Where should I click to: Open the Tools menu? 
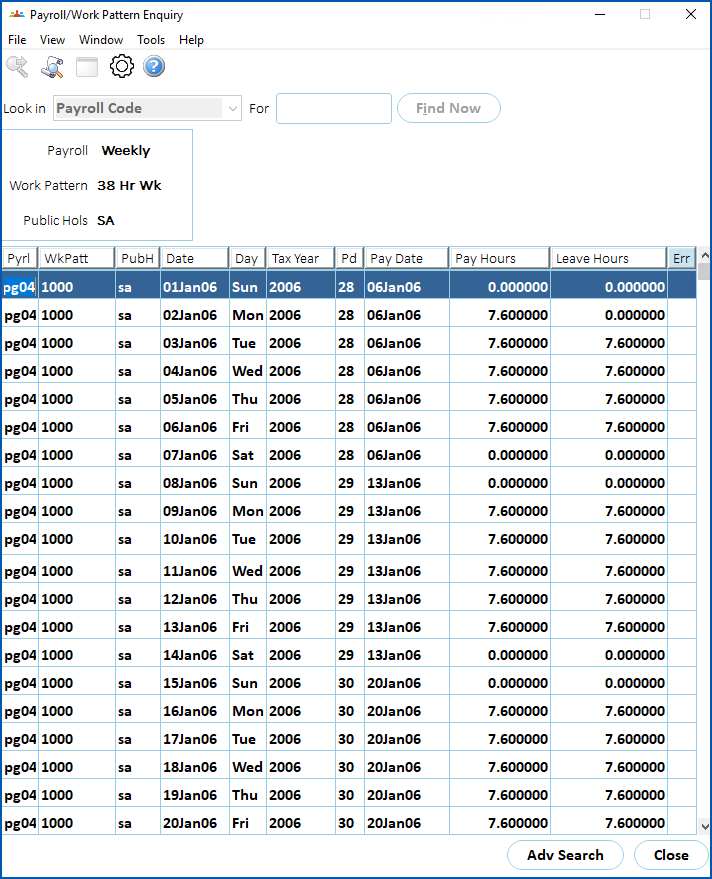pyautogui.click(x=151, y=40)
